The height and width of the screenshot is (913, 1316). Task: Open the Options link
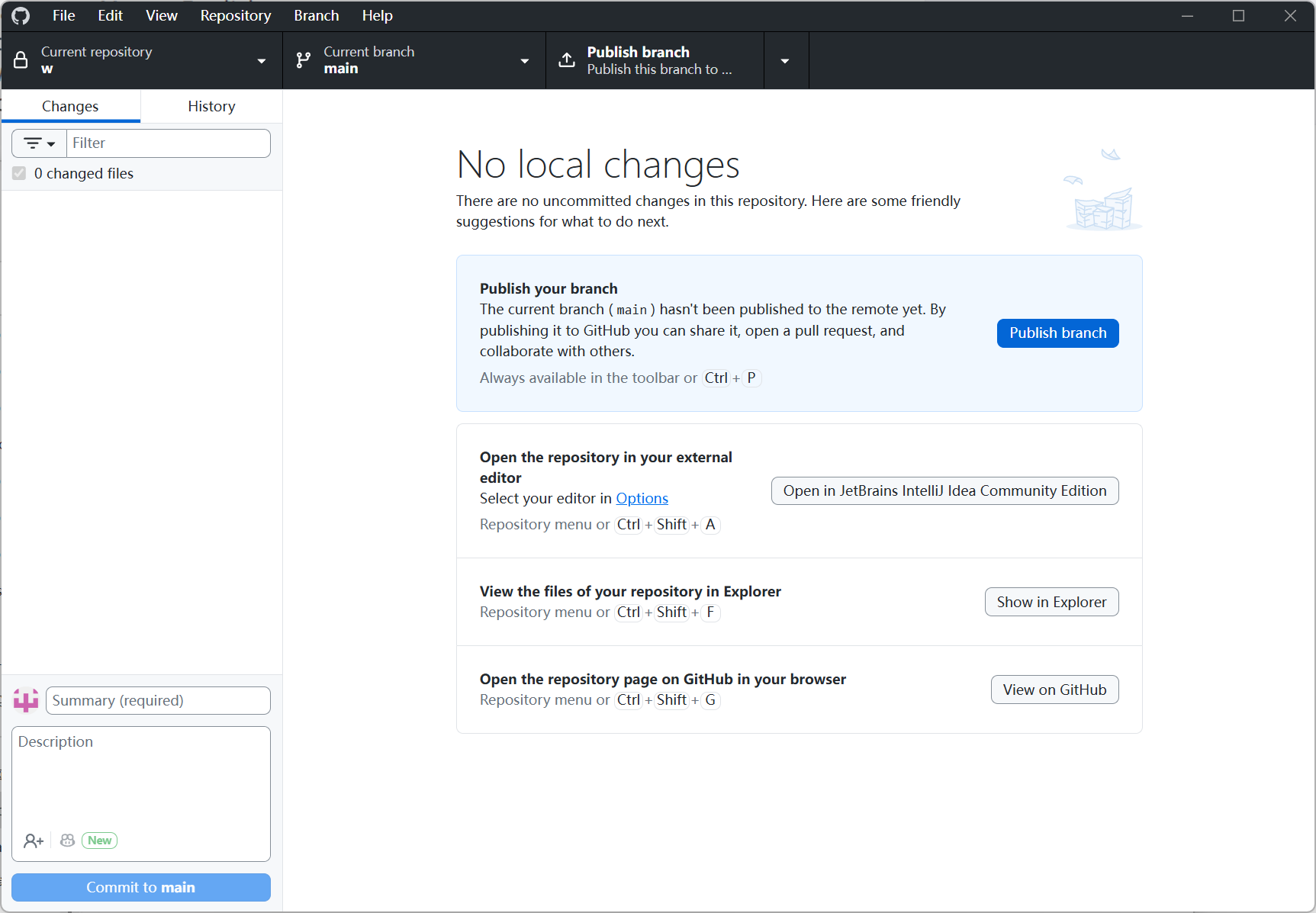[642, 498]
